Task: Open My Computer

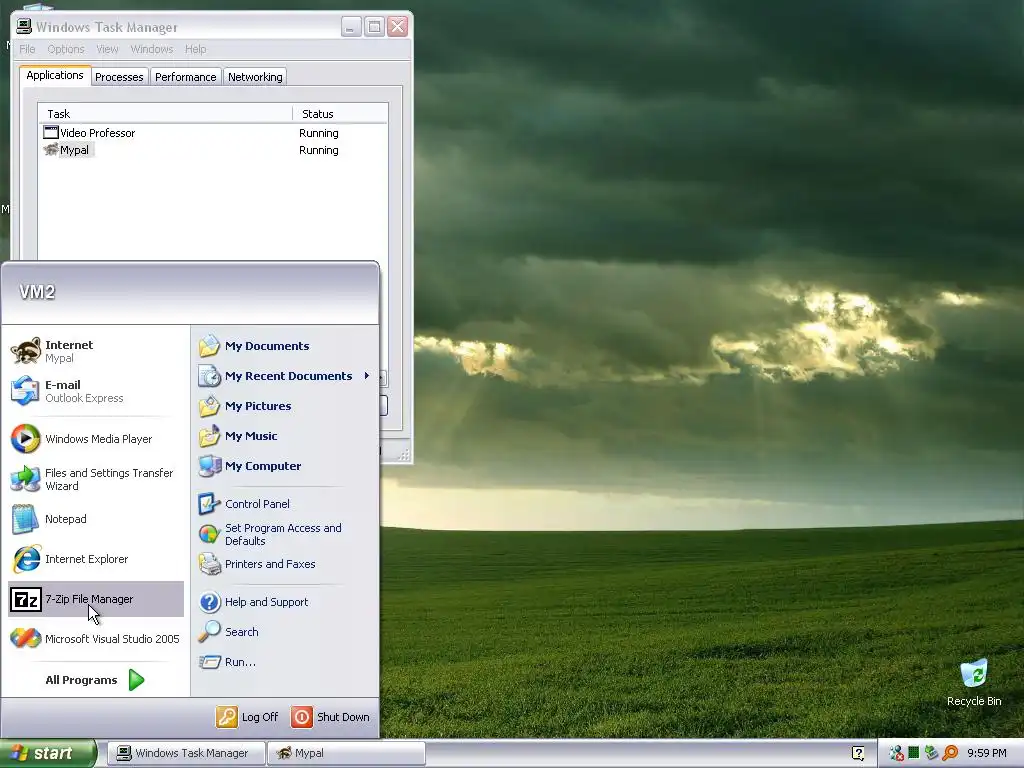Action: 285,466
